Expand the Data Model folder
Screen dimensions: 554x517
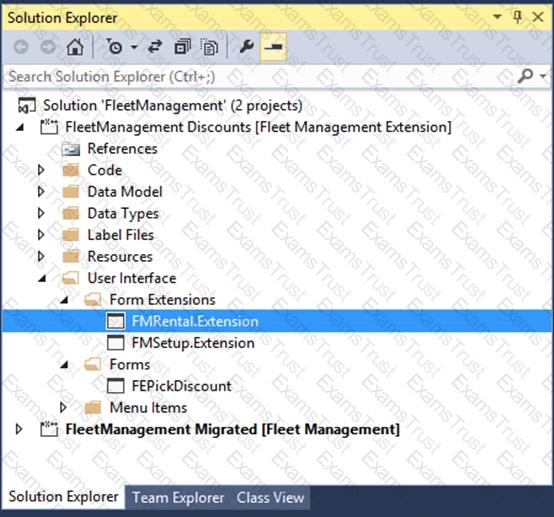point(41,192)
